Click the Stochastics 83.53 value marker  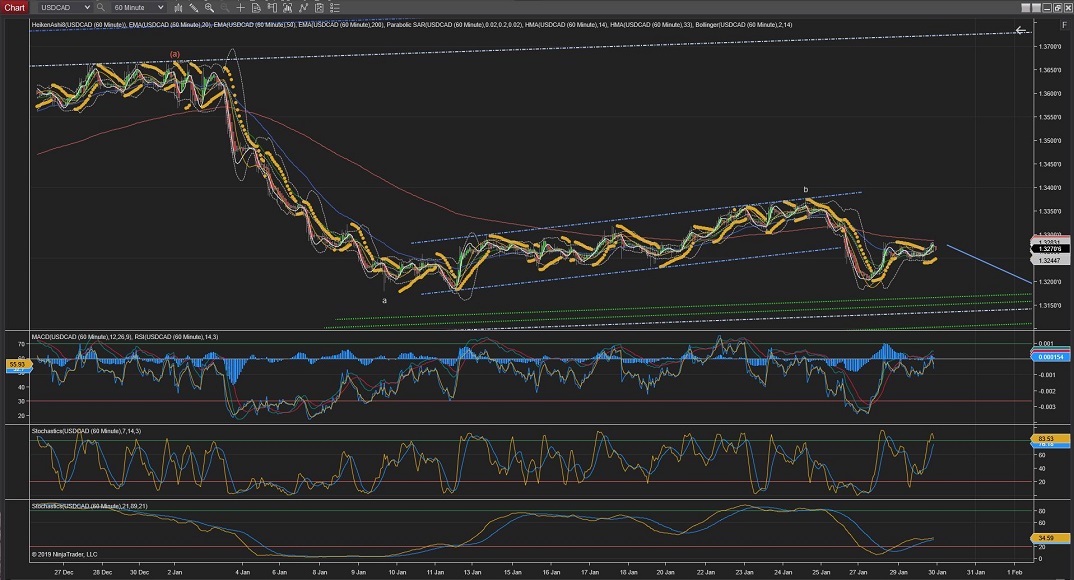pyautogui.click(x=1048, y=438)
